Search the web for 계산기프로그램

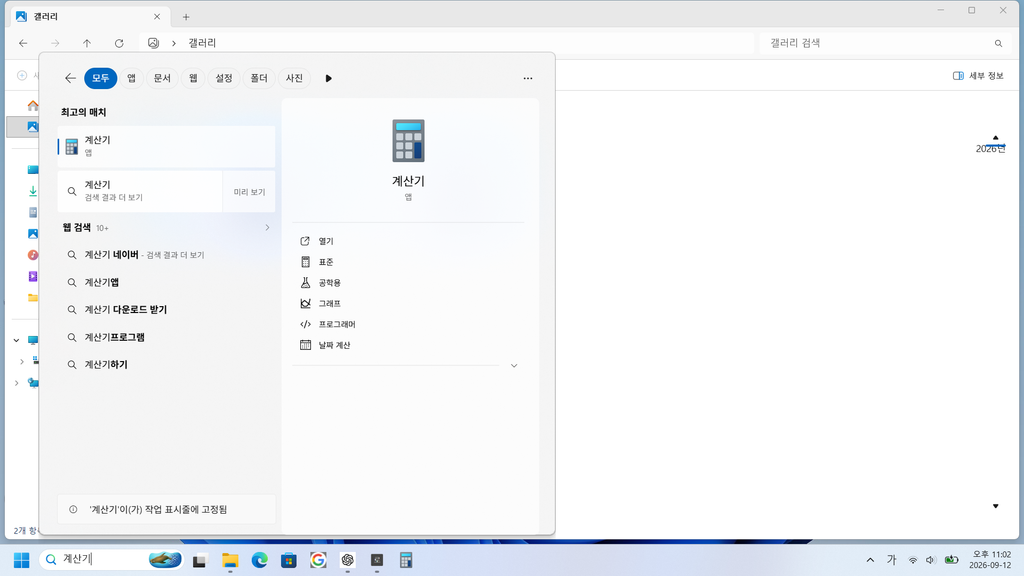pos(167,337)
